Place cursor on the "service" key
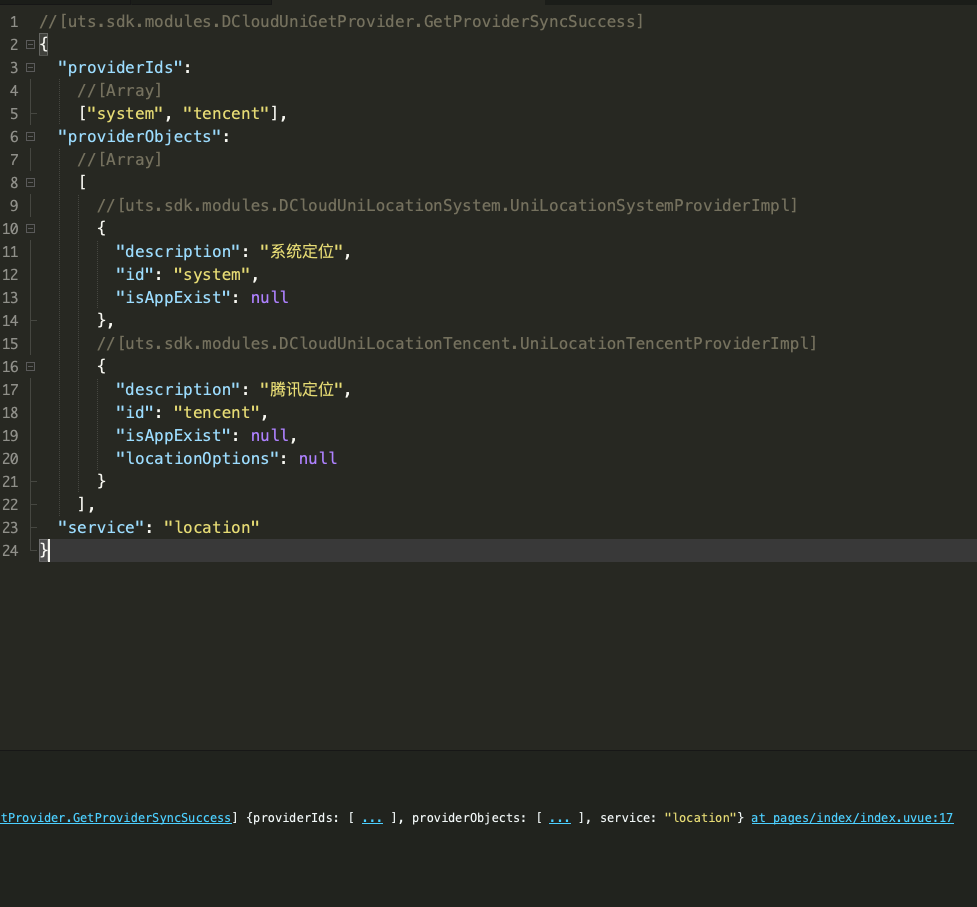The width and height of the screenshot is (977, 907). tap(101, 528)
